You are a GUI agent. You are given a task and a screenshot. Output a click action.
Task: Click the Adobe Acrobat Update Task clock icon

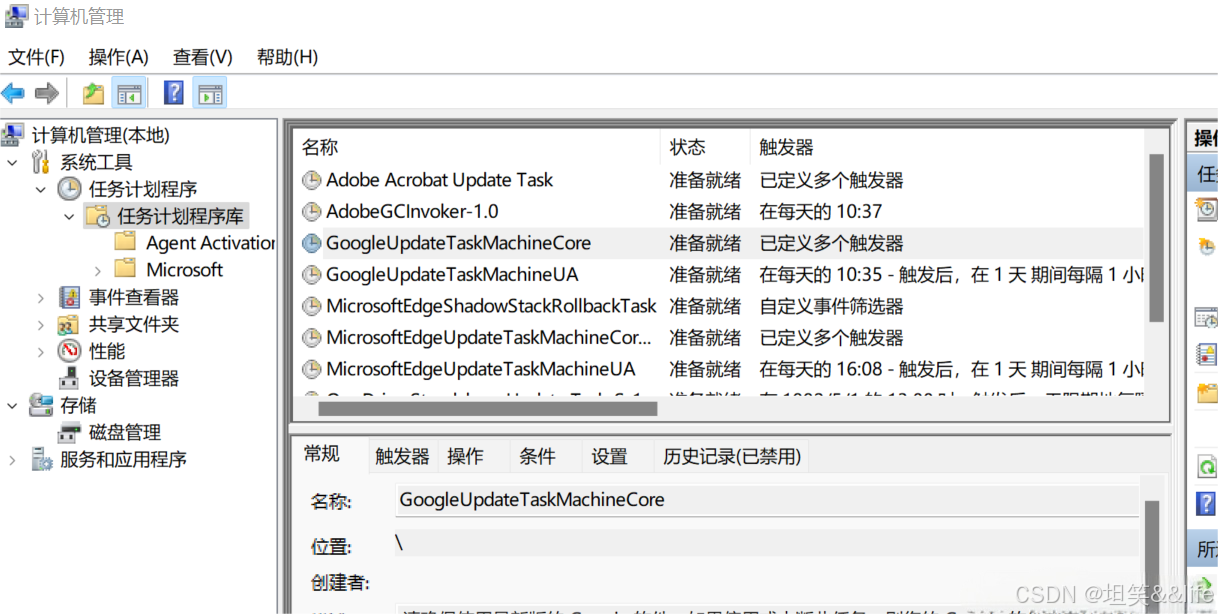pos(312,181)
